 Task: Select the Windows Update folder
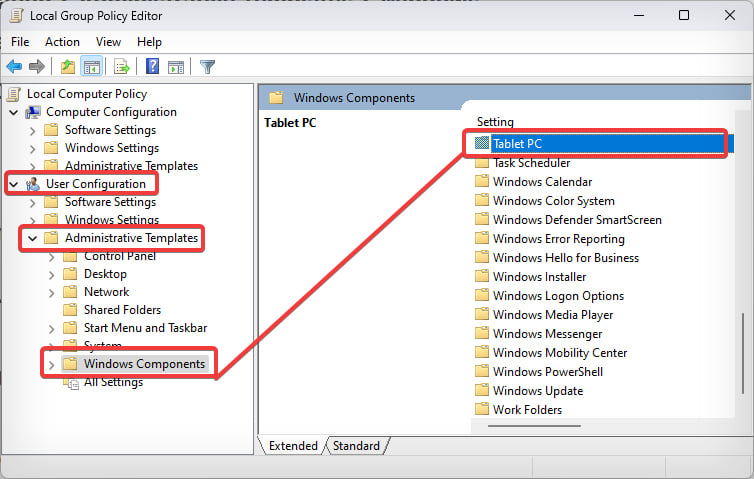(537, 390)
